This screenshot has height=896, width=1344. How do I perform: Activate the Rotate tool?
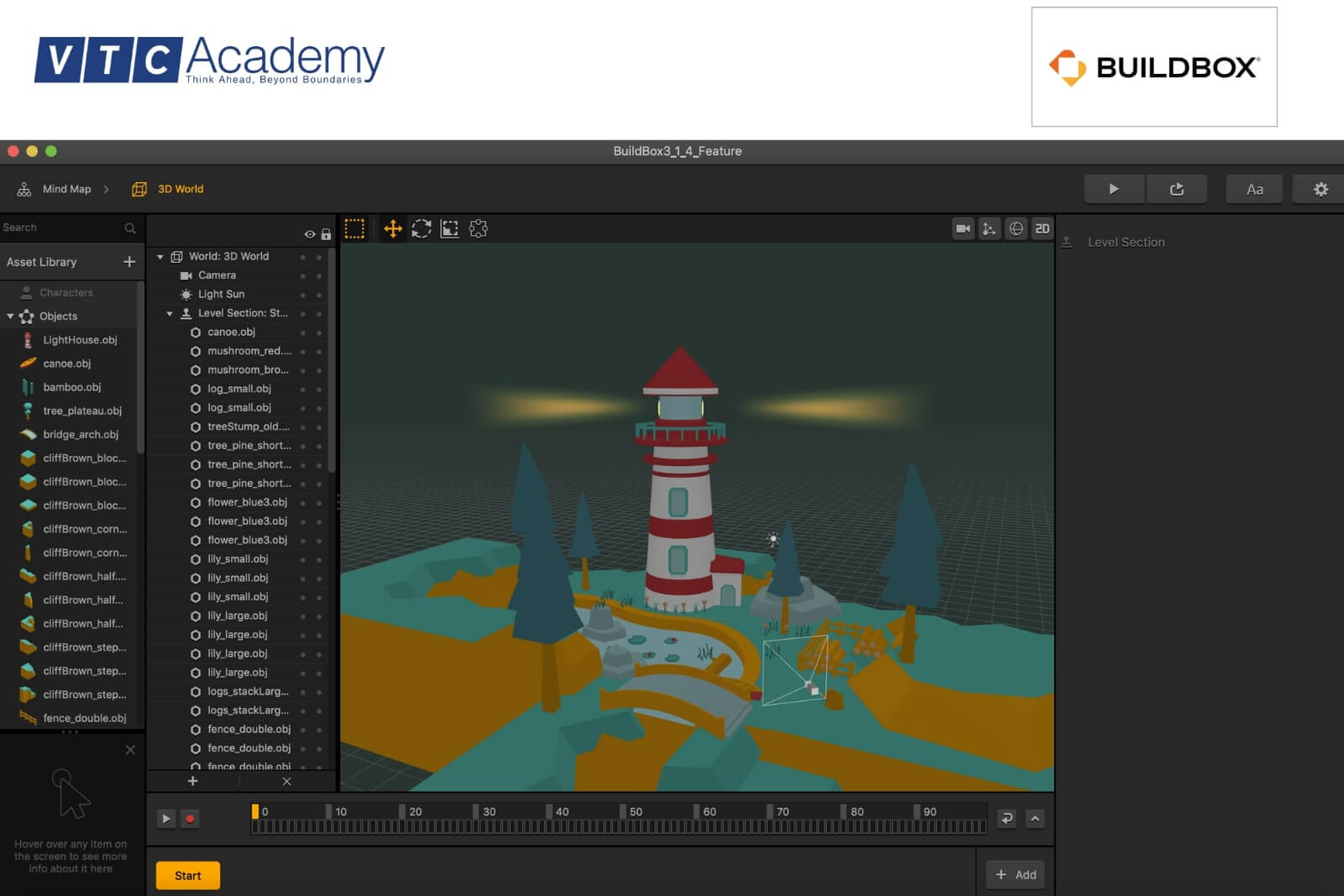(x=422, y=228)
